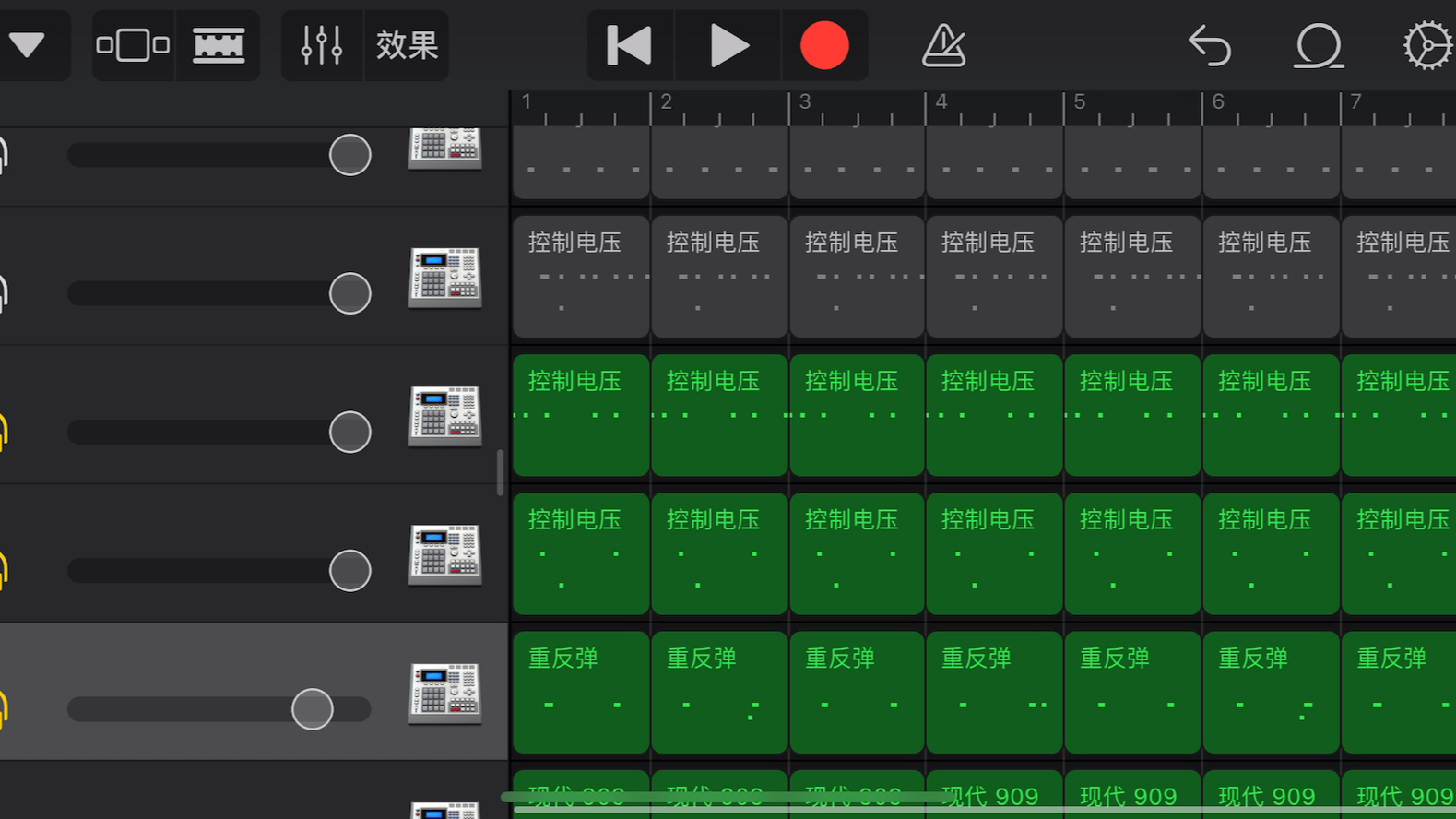Undo the last action
The width and height of the screenshot is (1456, 819).
[1210, 45]
